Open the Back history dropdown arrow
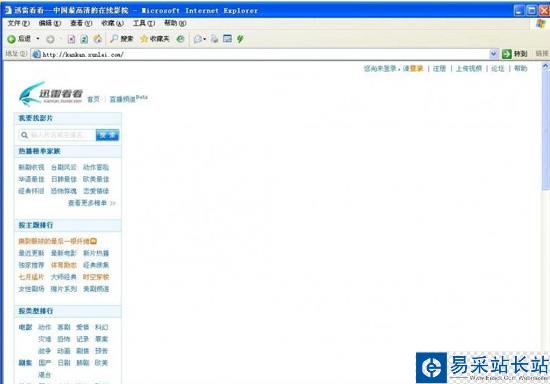This screenshot has height=384, width=550. pyautogui.click(x=38, y=39)
